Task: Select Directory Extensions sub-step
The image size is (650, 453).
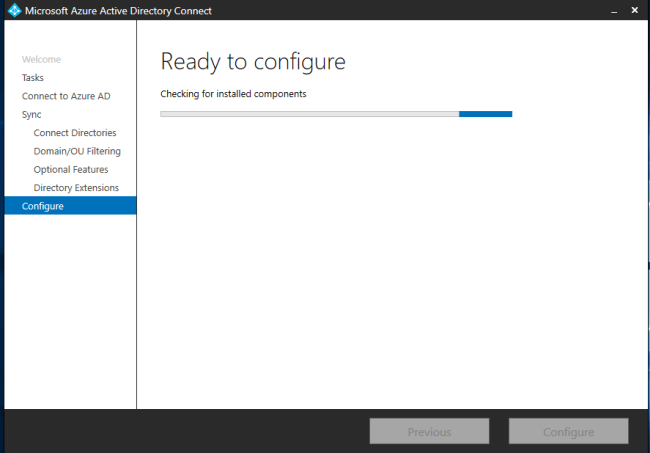Action: click(x=76, y=188)
